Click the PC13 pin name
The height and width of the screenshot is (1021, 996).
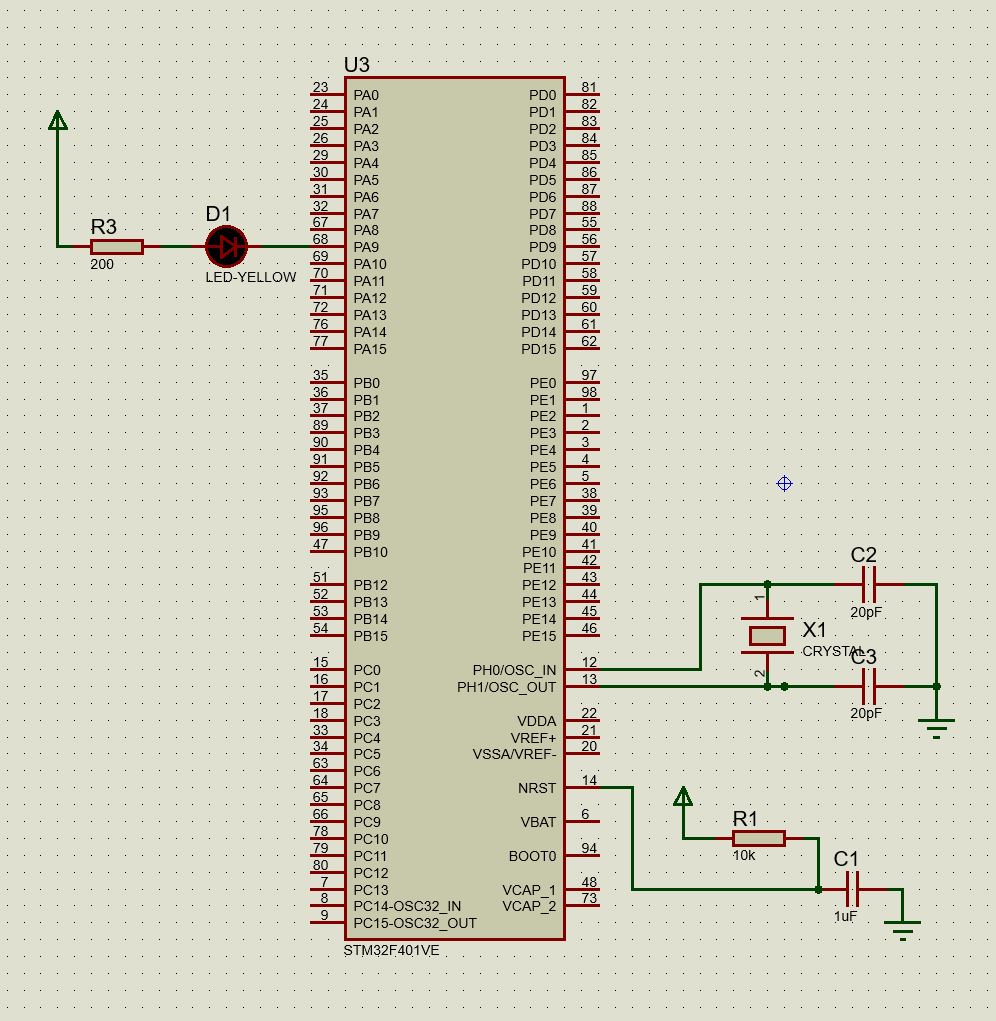[x=370, y=890]
